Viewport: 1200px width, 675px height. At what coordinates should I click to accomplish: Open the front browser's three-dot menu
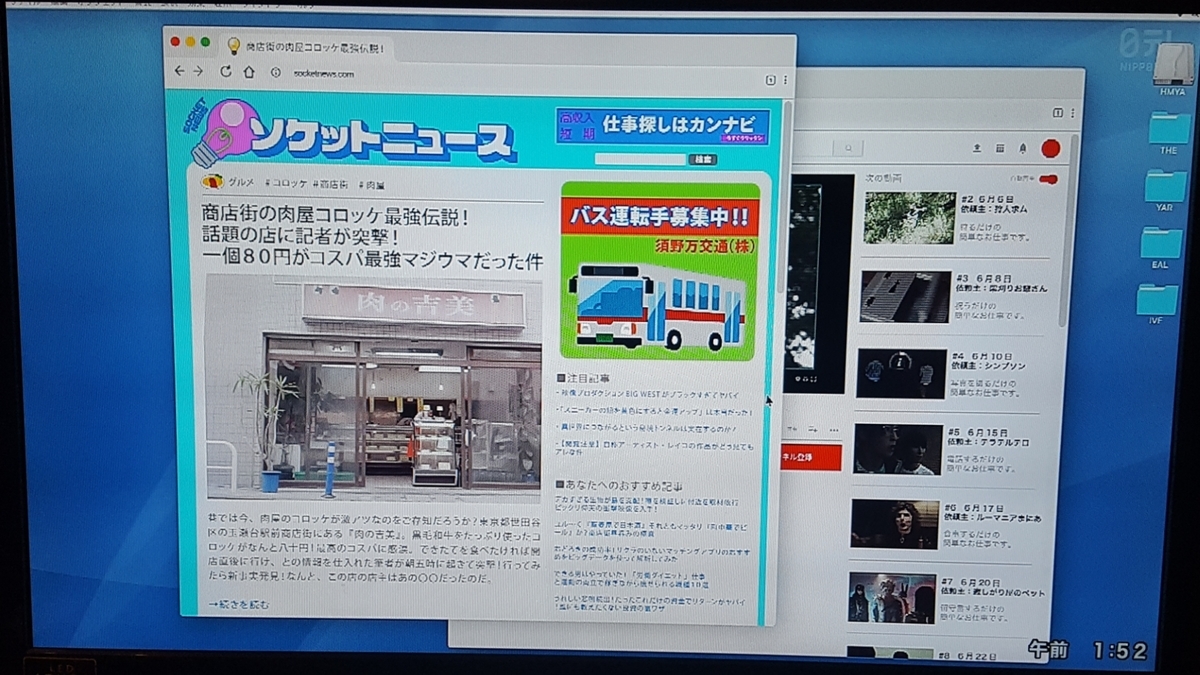(785, 80)
